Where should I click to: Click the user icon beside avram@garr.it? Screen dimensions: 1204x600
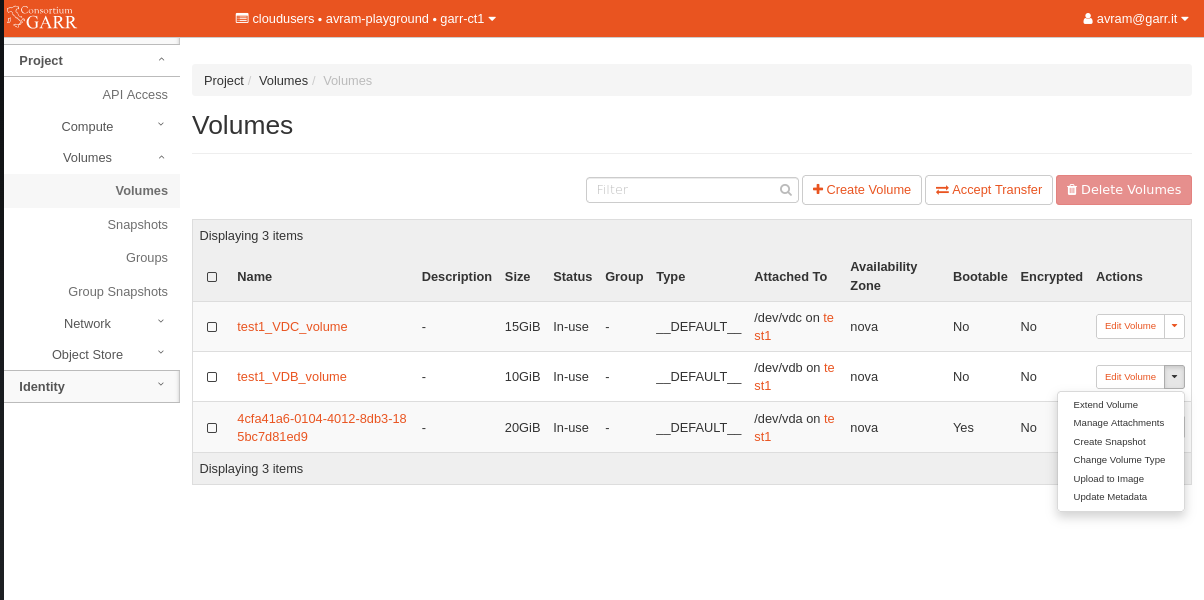coord(1088,19)
